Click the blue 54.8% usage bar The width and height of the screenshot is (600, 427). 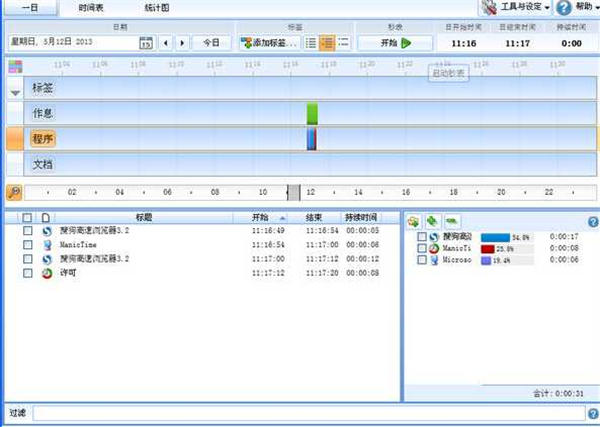point(496,238)
